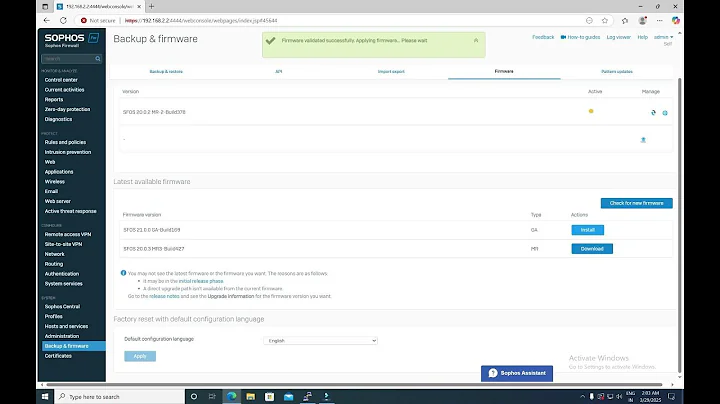Screen dimensions: 720x404
Task: Open the Feedback link
Action: click(x=543, y=37)
